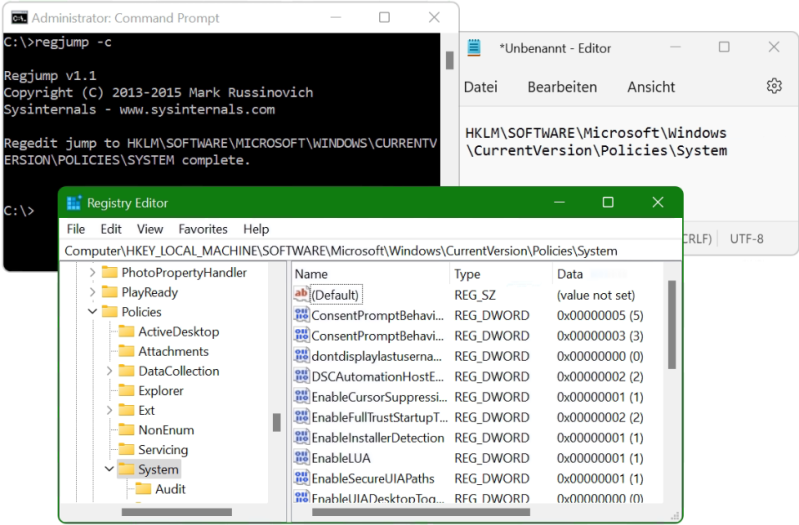This screenshot has height=525, width=799.
Task: Collapse the Policies tree node
Action: click(92, 311)
